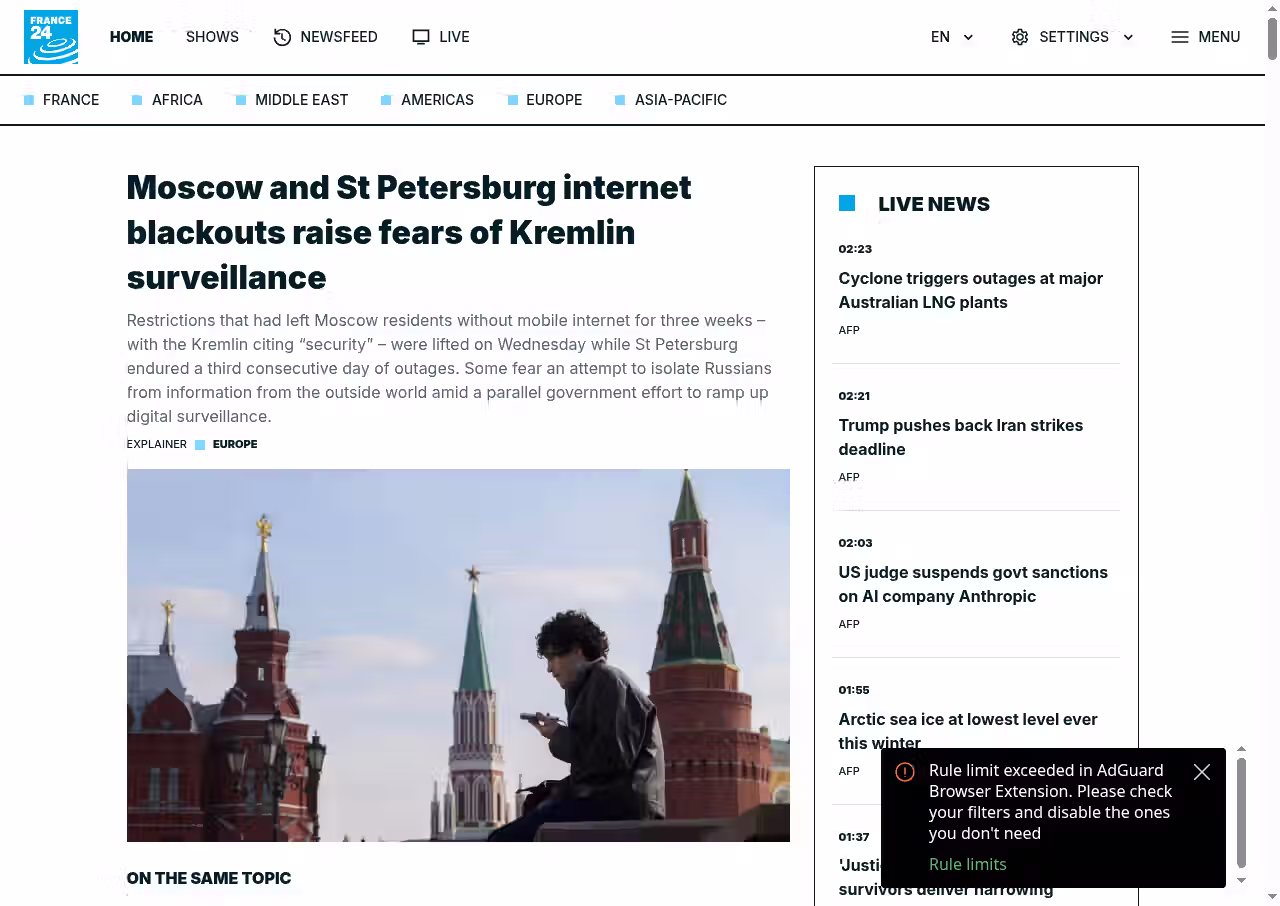Screen dimensions: 1280x906
Task: Click the Kremlin towers article photo
Action: point(458,655)
